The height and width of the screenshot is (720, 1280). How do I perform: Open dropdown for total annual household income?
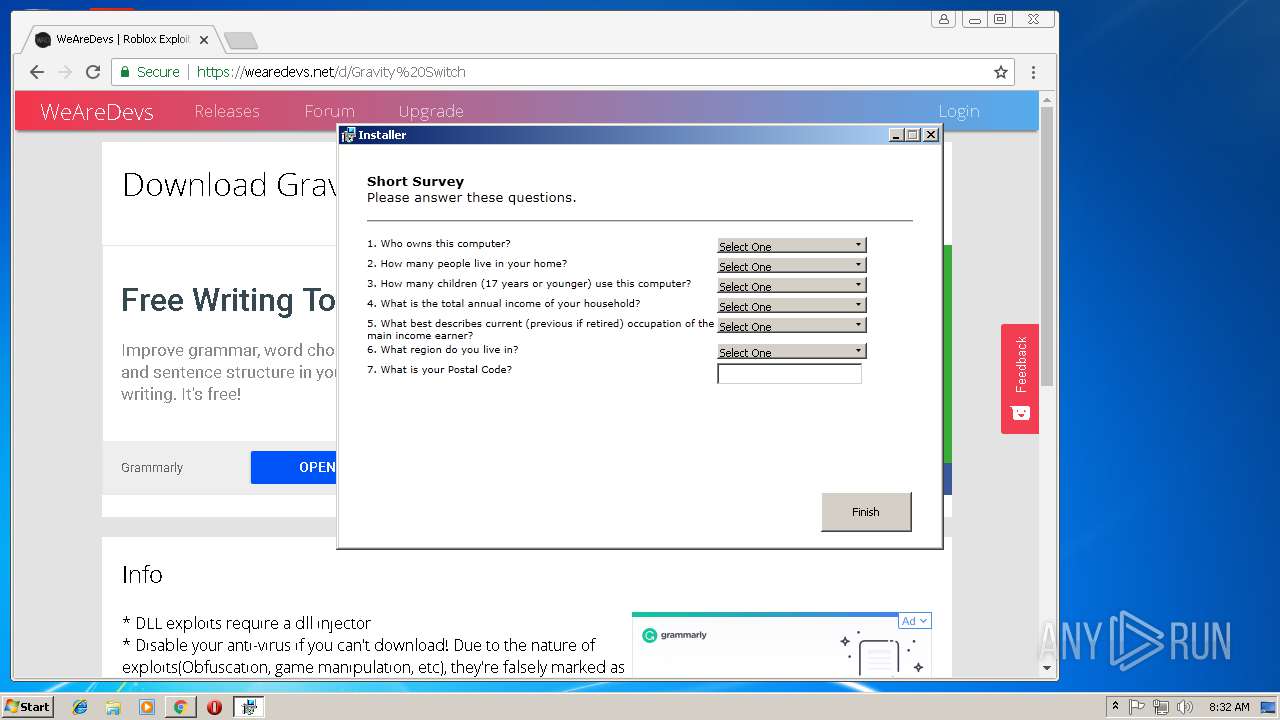point(791,305)
